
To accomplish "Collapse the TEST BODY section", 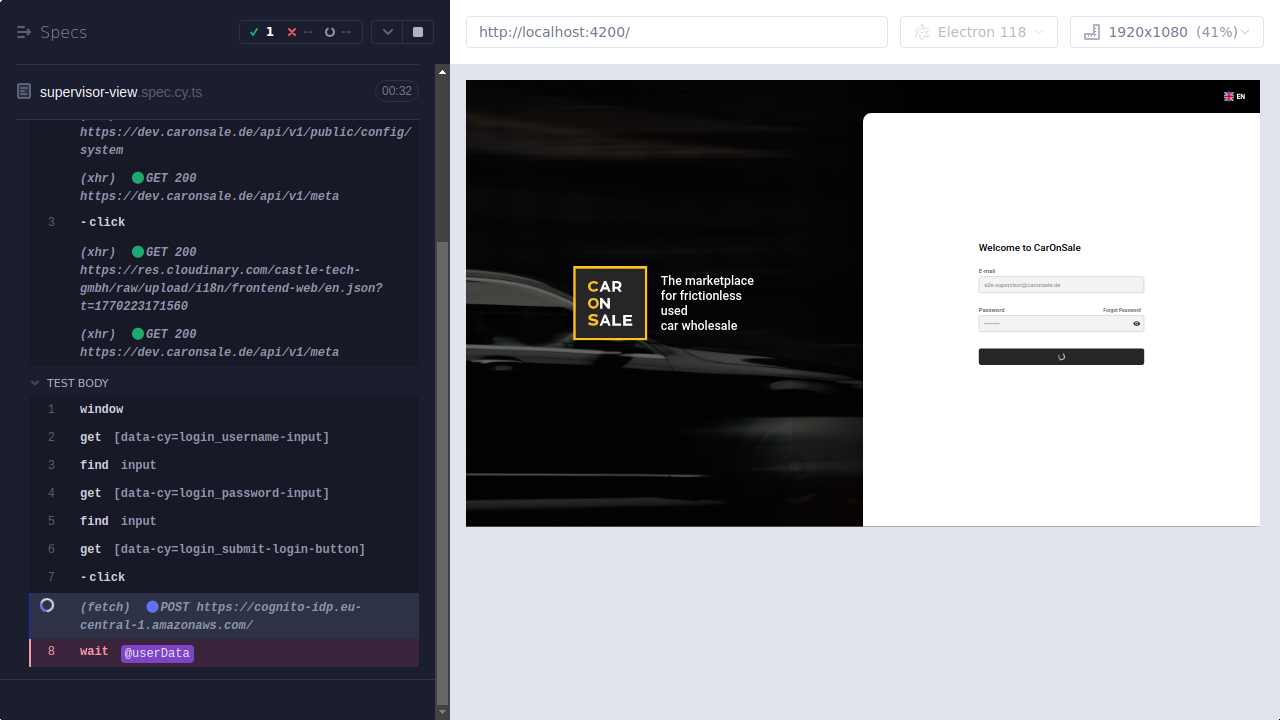I will coord(35,382).
